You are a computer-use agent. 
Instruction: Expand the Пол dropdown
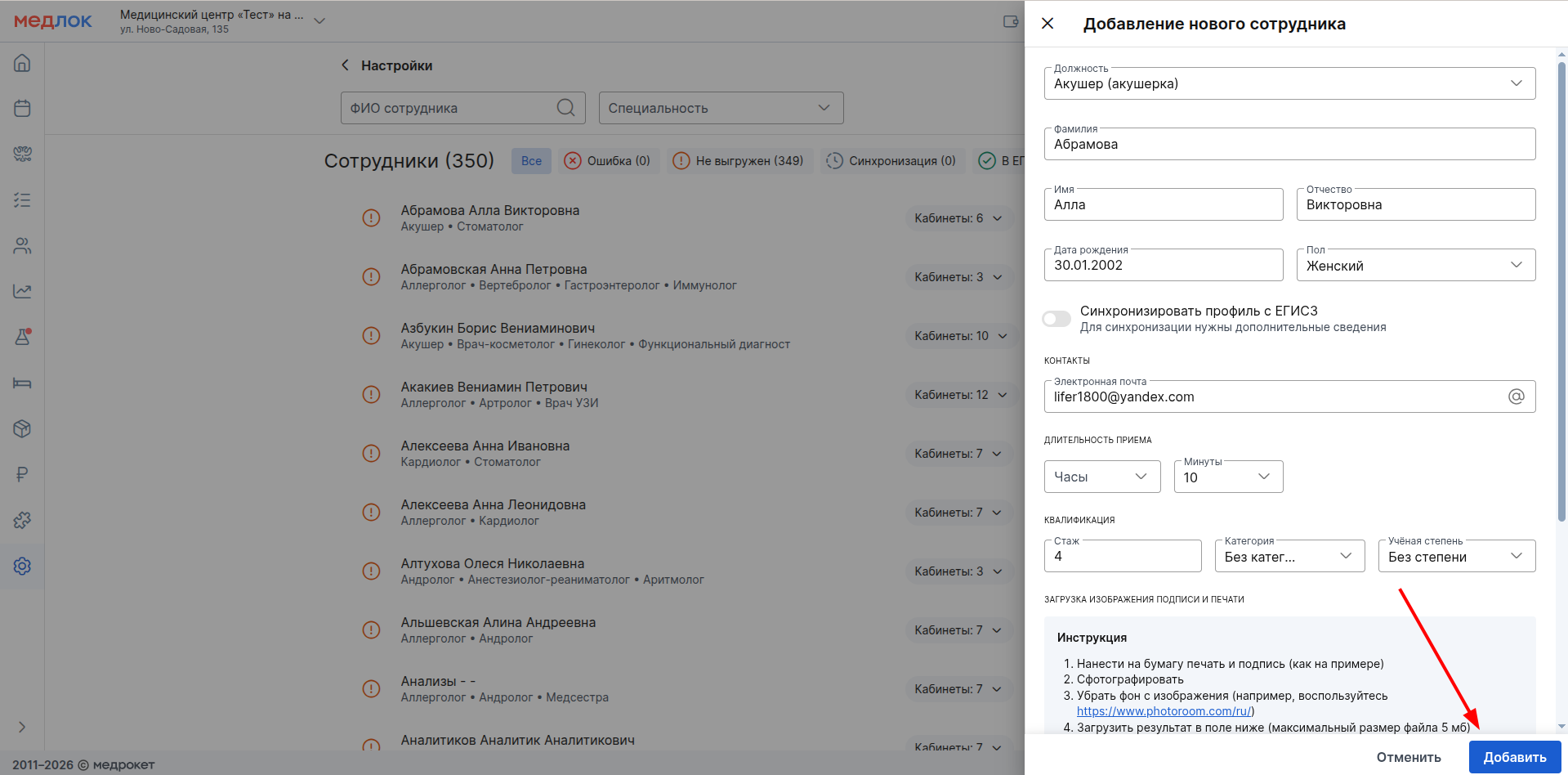(x=1415, y=266)
